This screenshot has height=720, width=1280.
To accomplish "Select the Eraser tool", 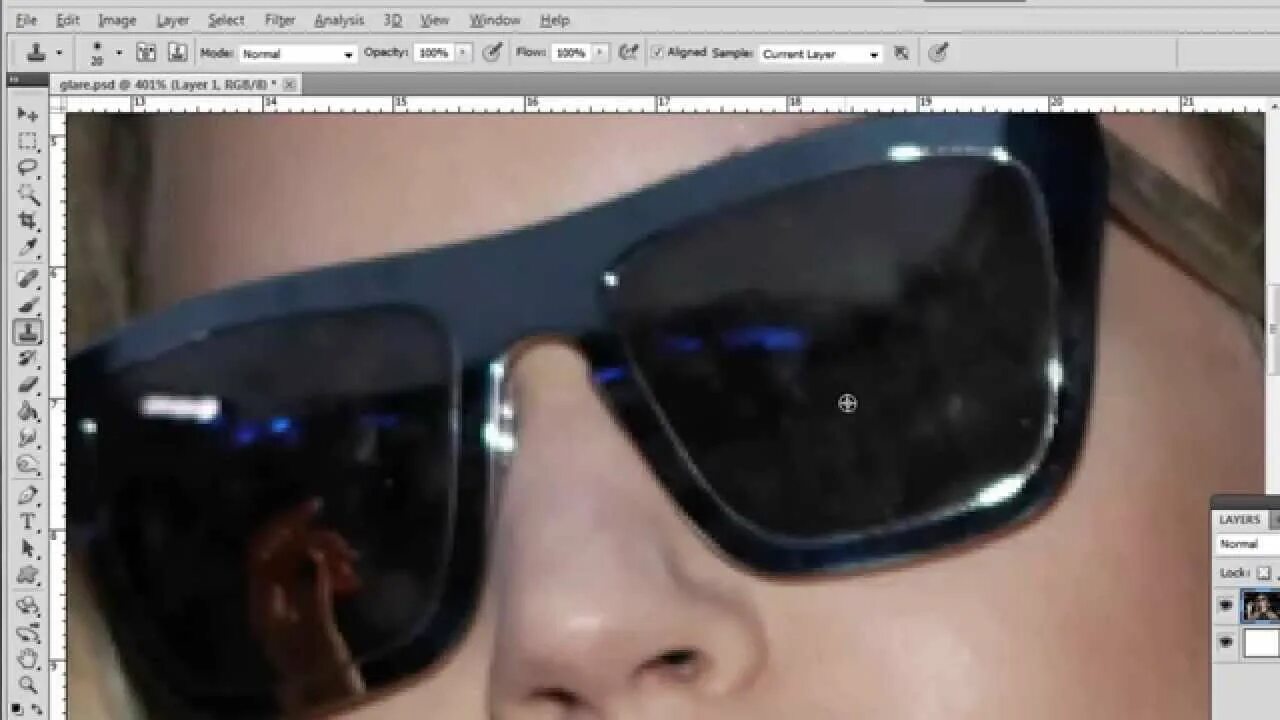I will coord(28,385).
